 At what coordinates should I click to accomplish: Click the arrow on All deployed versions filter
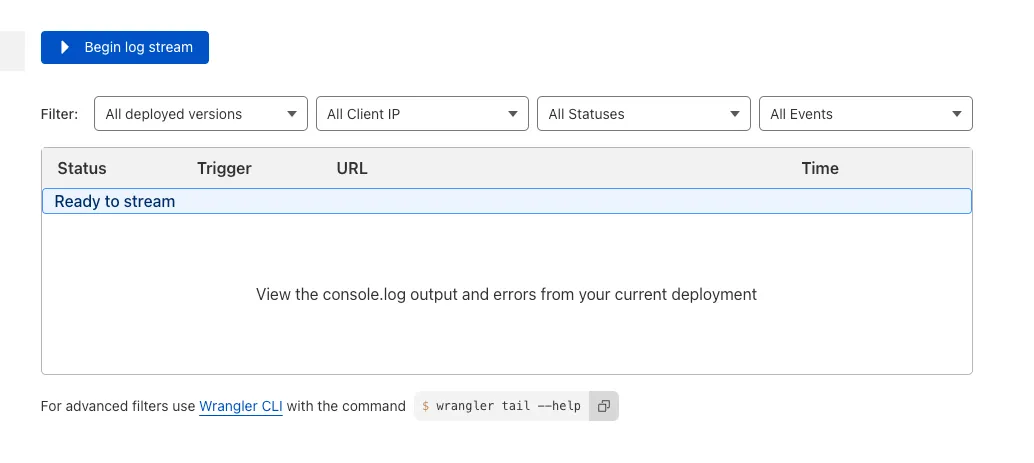(x=291, y=114)
